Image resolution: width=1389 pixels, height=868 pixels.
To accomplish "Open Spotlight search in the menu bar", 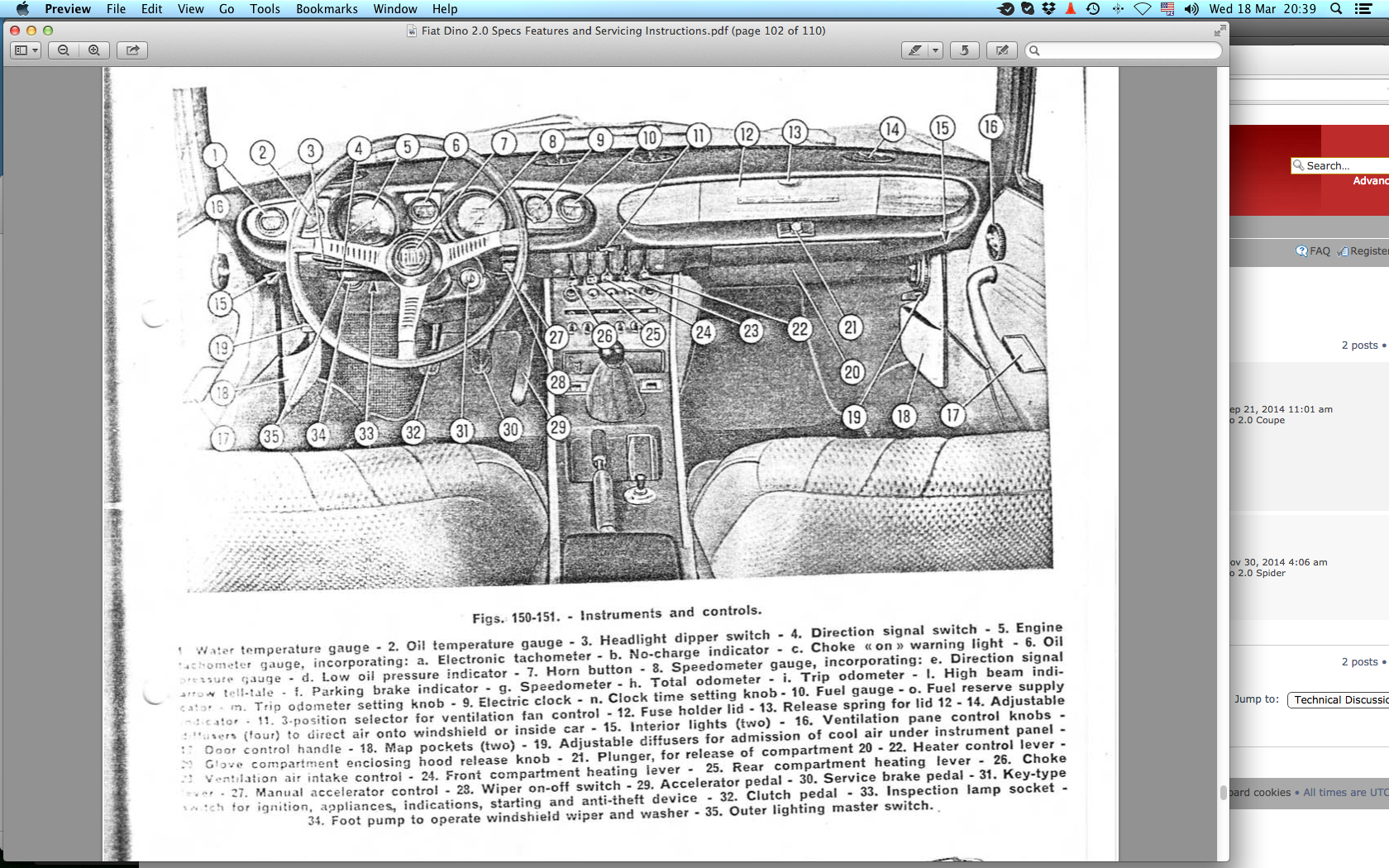I will pos(1336,9).
